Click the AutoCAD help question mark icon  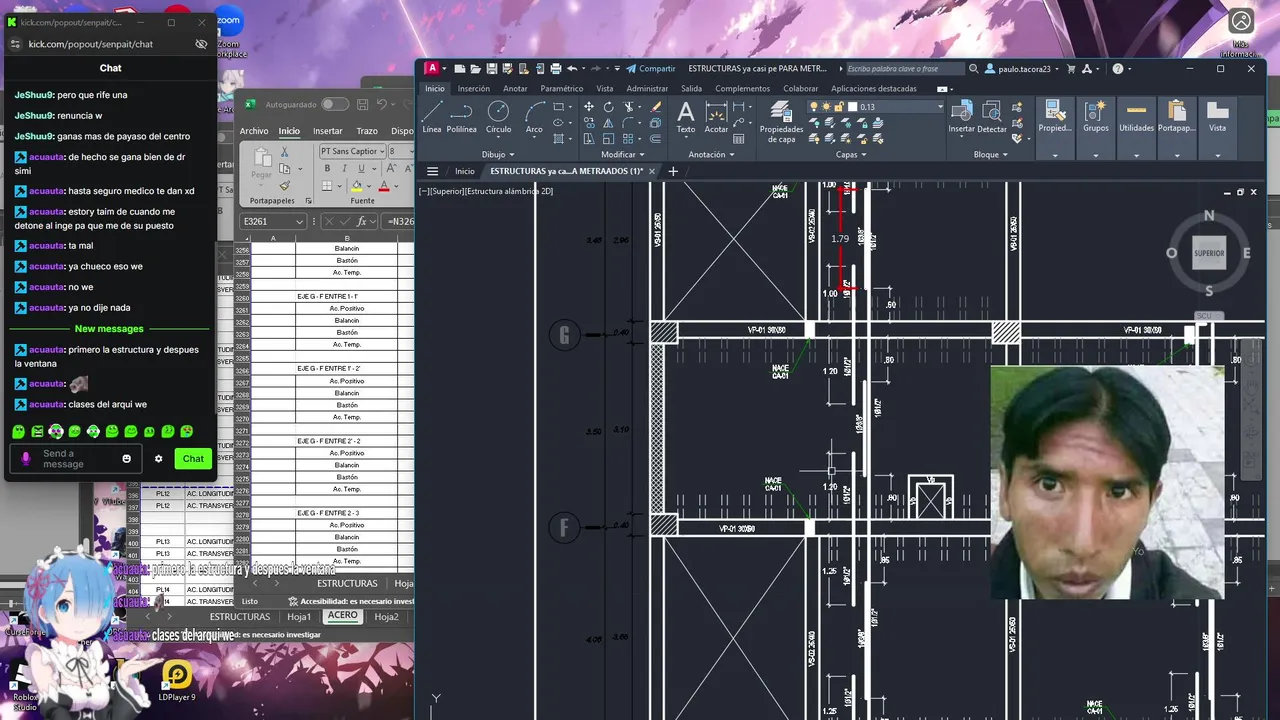(1117, 69)
